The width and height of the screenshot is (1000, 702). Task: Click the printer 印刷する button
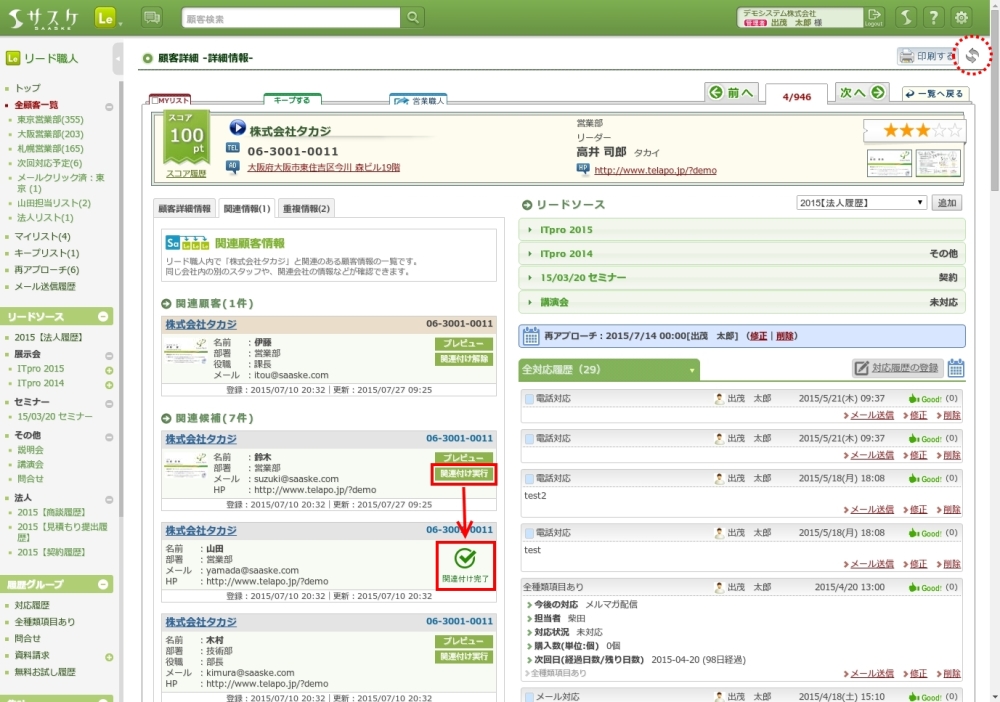point(927,56)
